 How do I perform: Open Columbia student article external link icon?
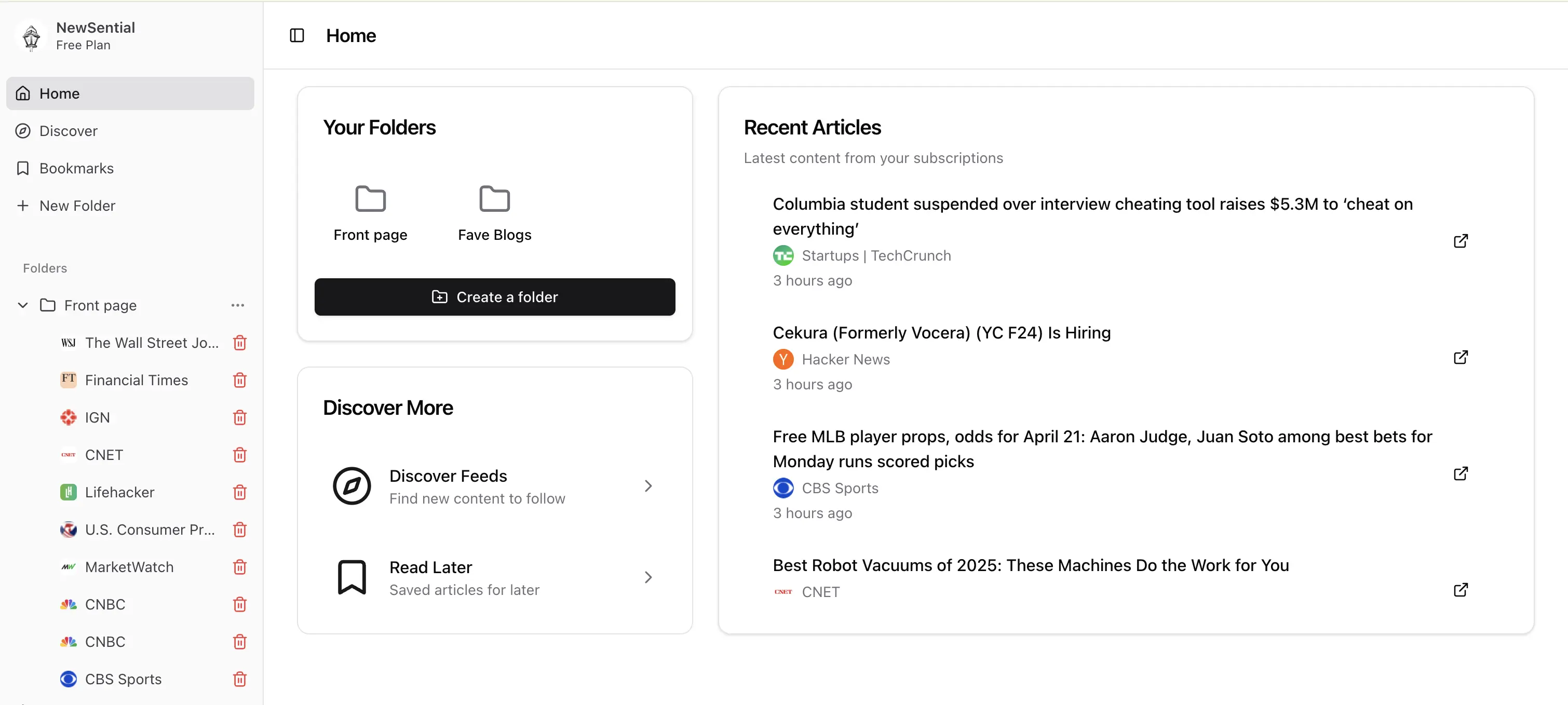[1460, 241]
